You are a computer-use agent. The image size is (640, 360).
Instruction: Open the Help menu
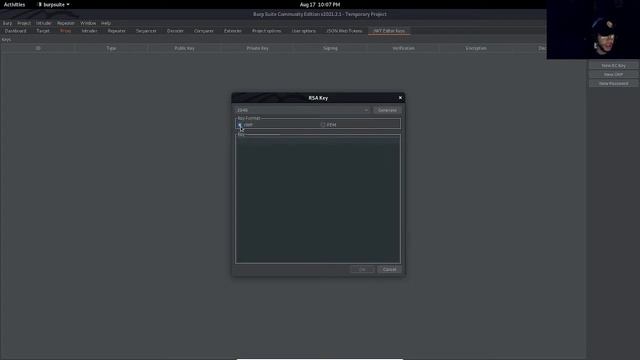coord(106,23)
